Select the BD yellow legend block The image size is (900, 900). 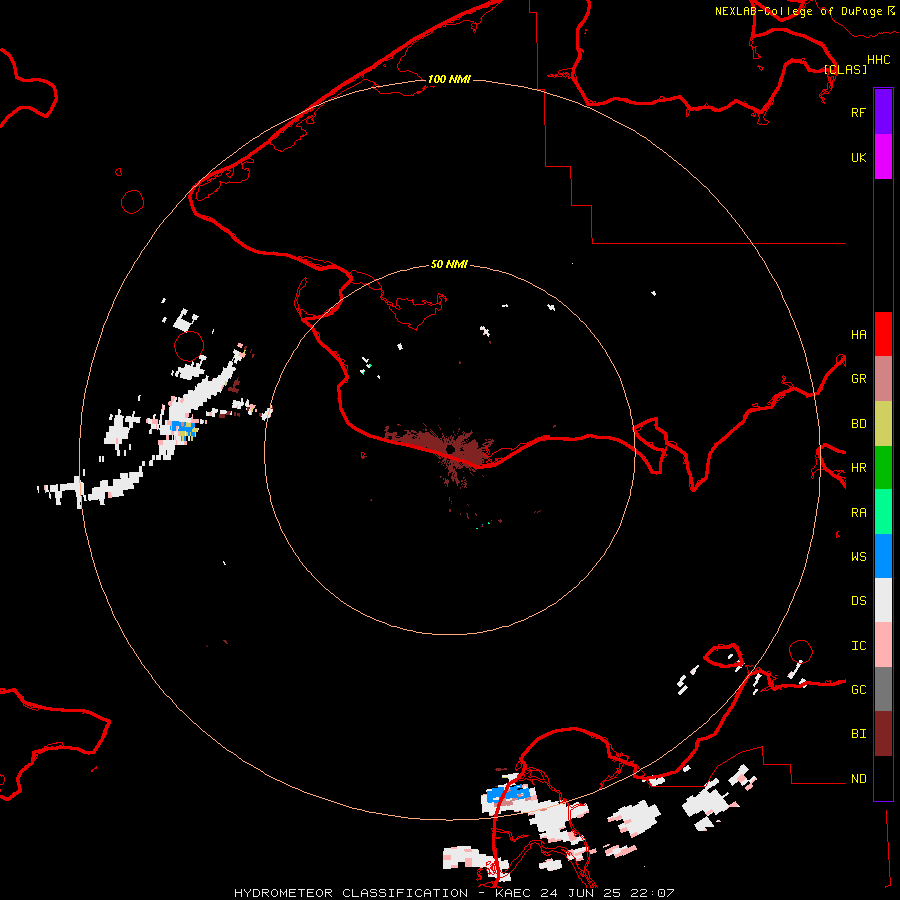click(x=883, y=424)
